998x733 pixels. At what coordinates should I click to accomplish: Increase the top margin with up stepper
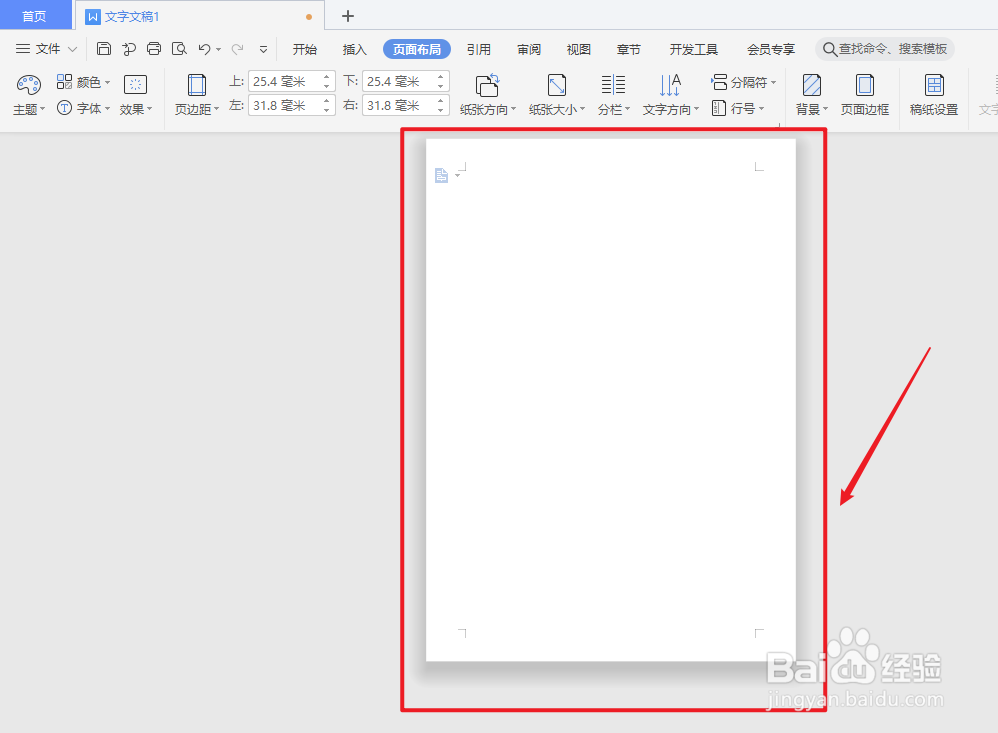pyautogui.click(x=327, y=76)
